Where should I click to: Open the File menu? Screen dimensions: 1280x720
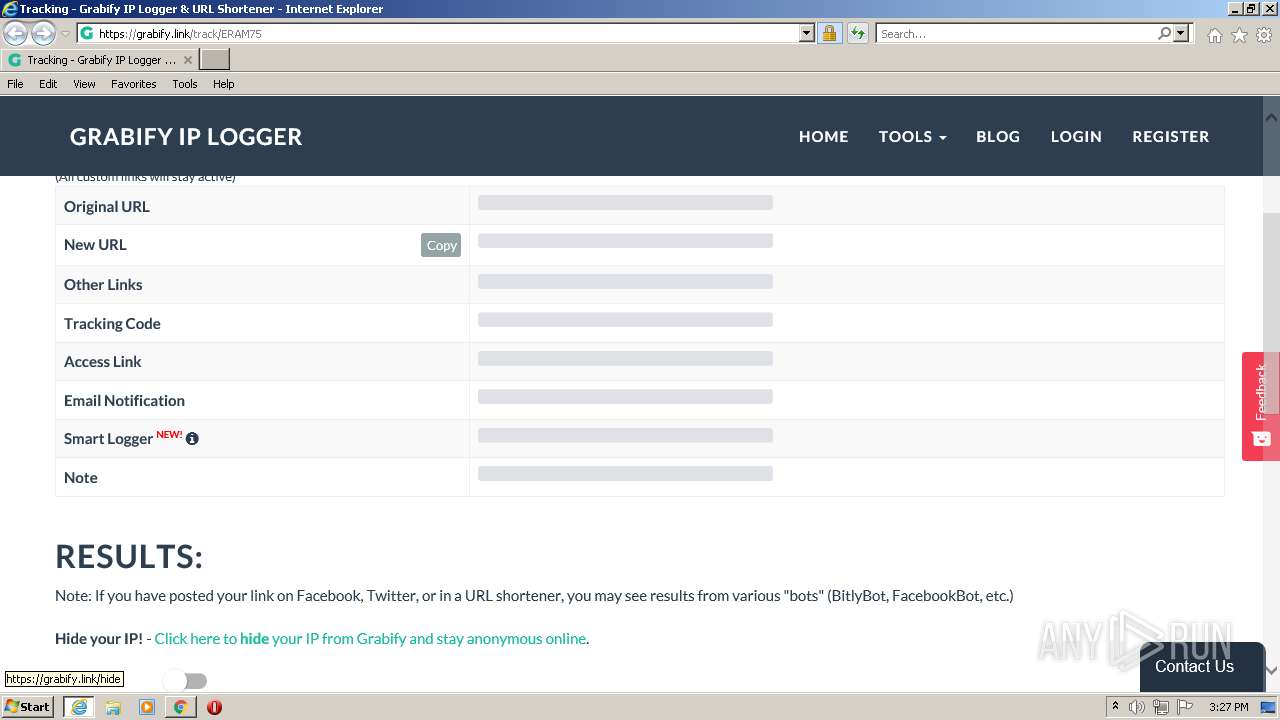pyautogui.click(x=15, y=84)
